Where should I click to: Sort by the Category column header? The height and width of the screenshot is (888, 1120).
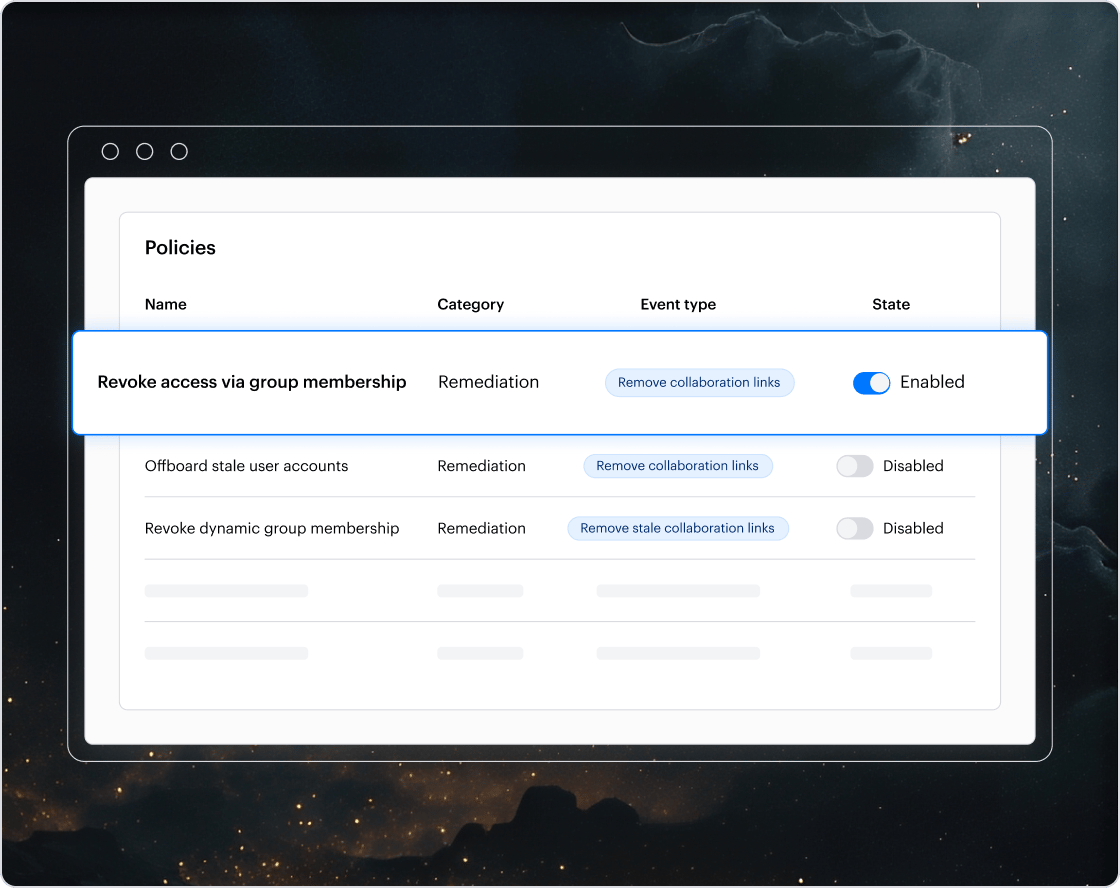[470, 304]
